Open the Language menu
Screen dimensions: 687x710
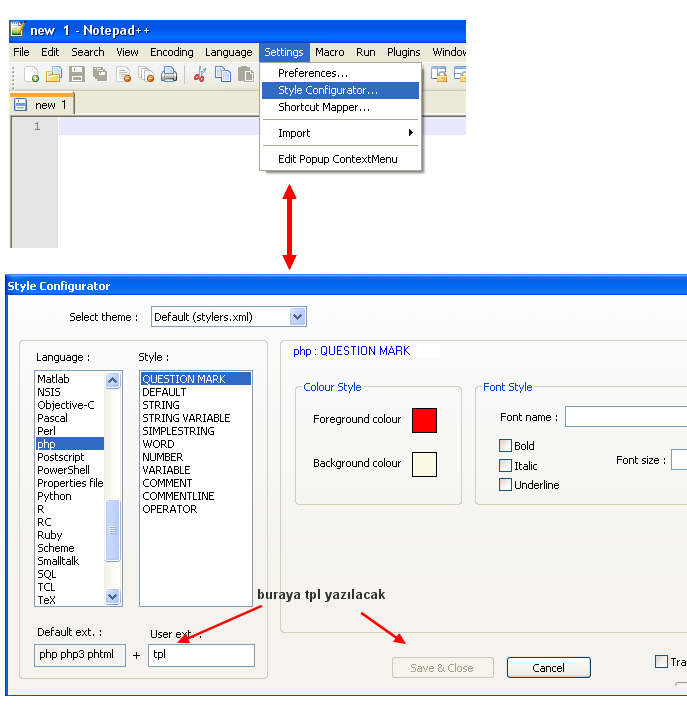[228, 52]
